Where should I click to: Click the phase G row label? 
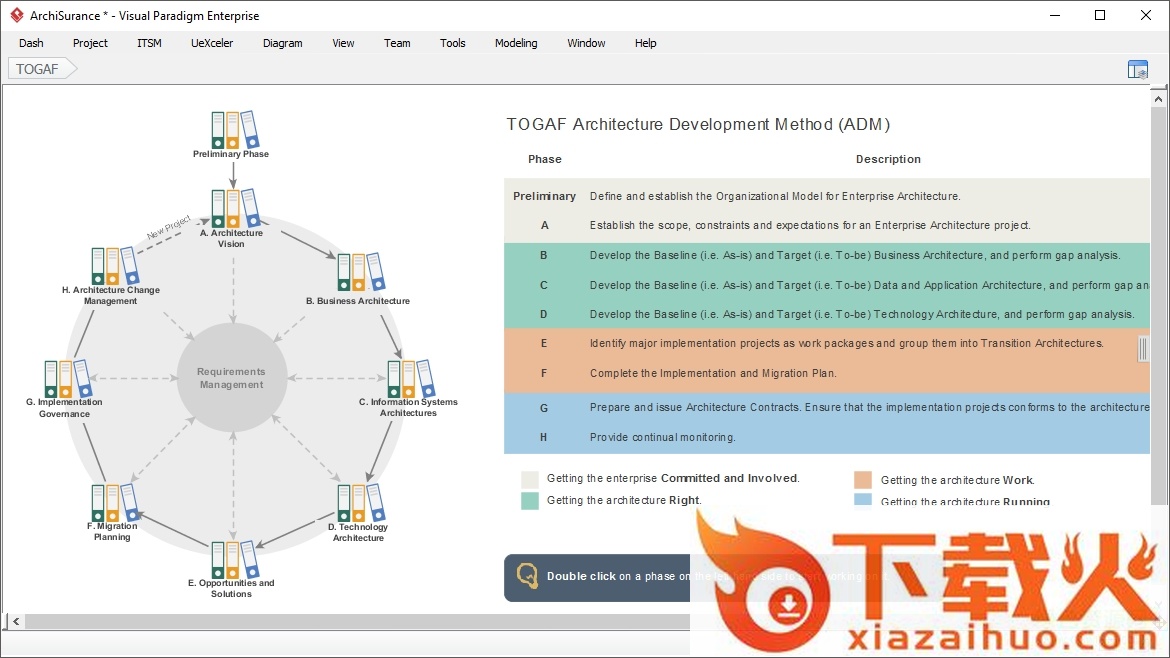544,408
